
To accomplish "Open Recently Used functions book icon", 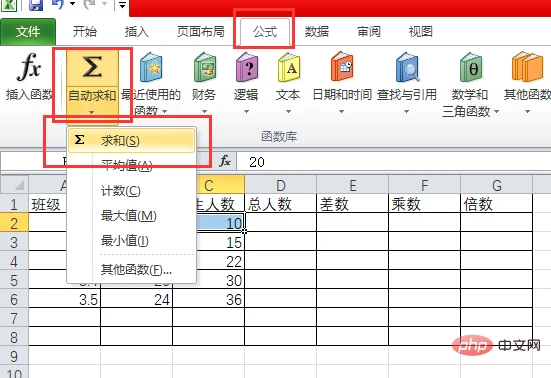I will point(151,67).
